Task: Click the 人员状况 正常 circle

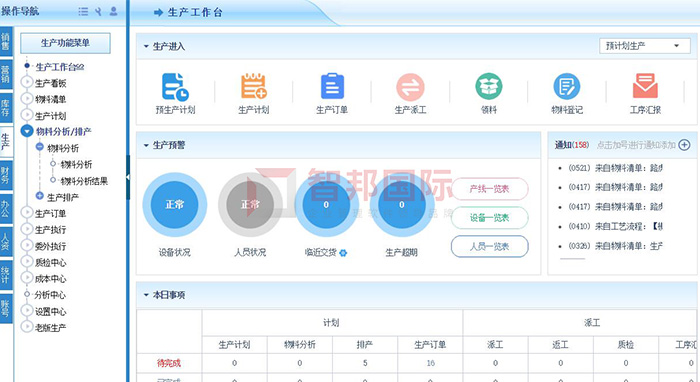Action: coord(250,204)
